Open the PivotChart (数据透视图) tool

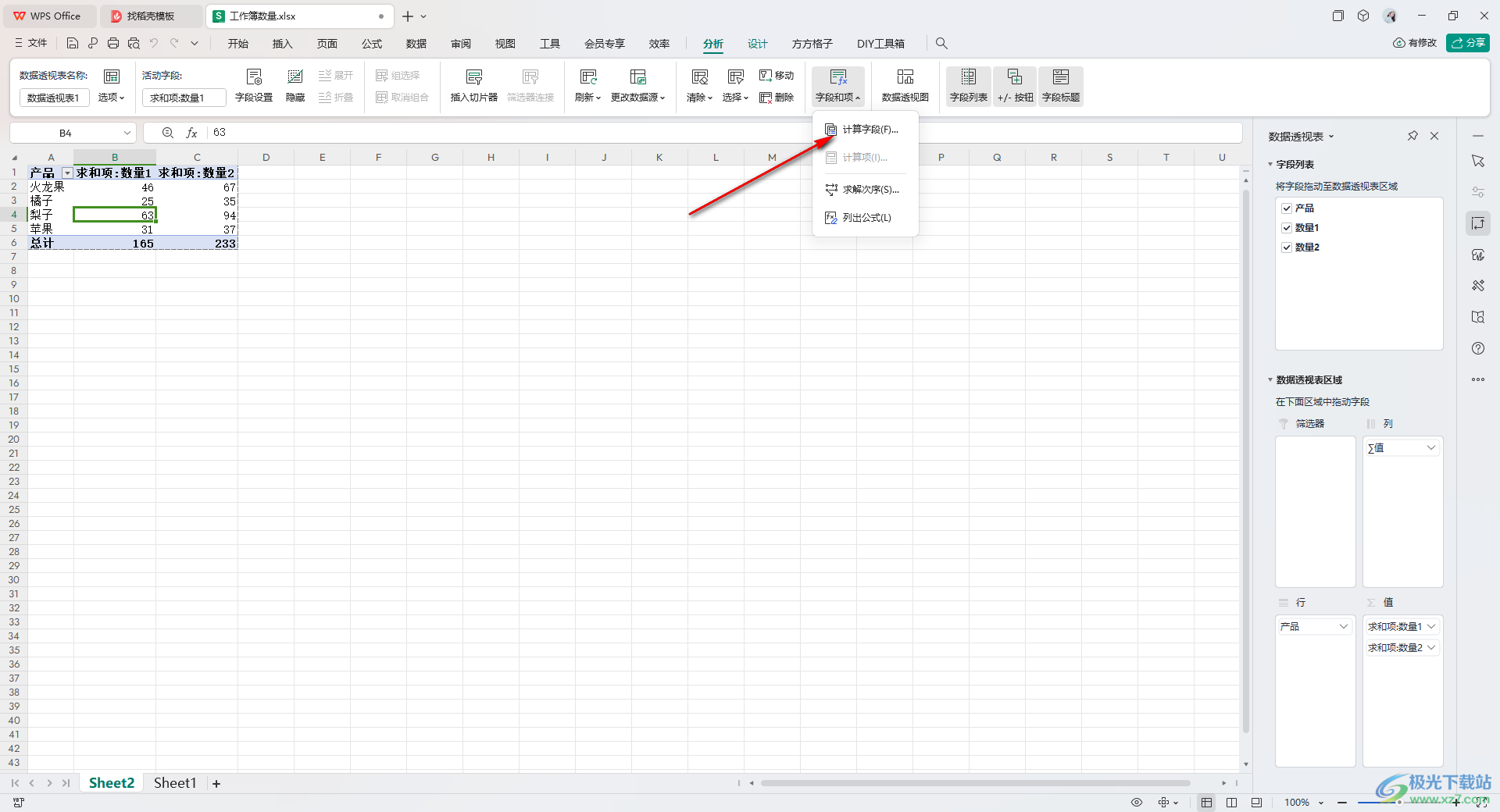(905, 86)
